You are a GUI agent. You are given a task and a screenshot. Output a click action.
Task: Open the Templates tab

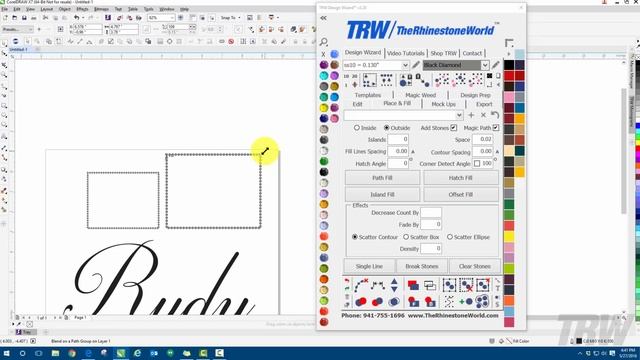click(x=368, y=95)
